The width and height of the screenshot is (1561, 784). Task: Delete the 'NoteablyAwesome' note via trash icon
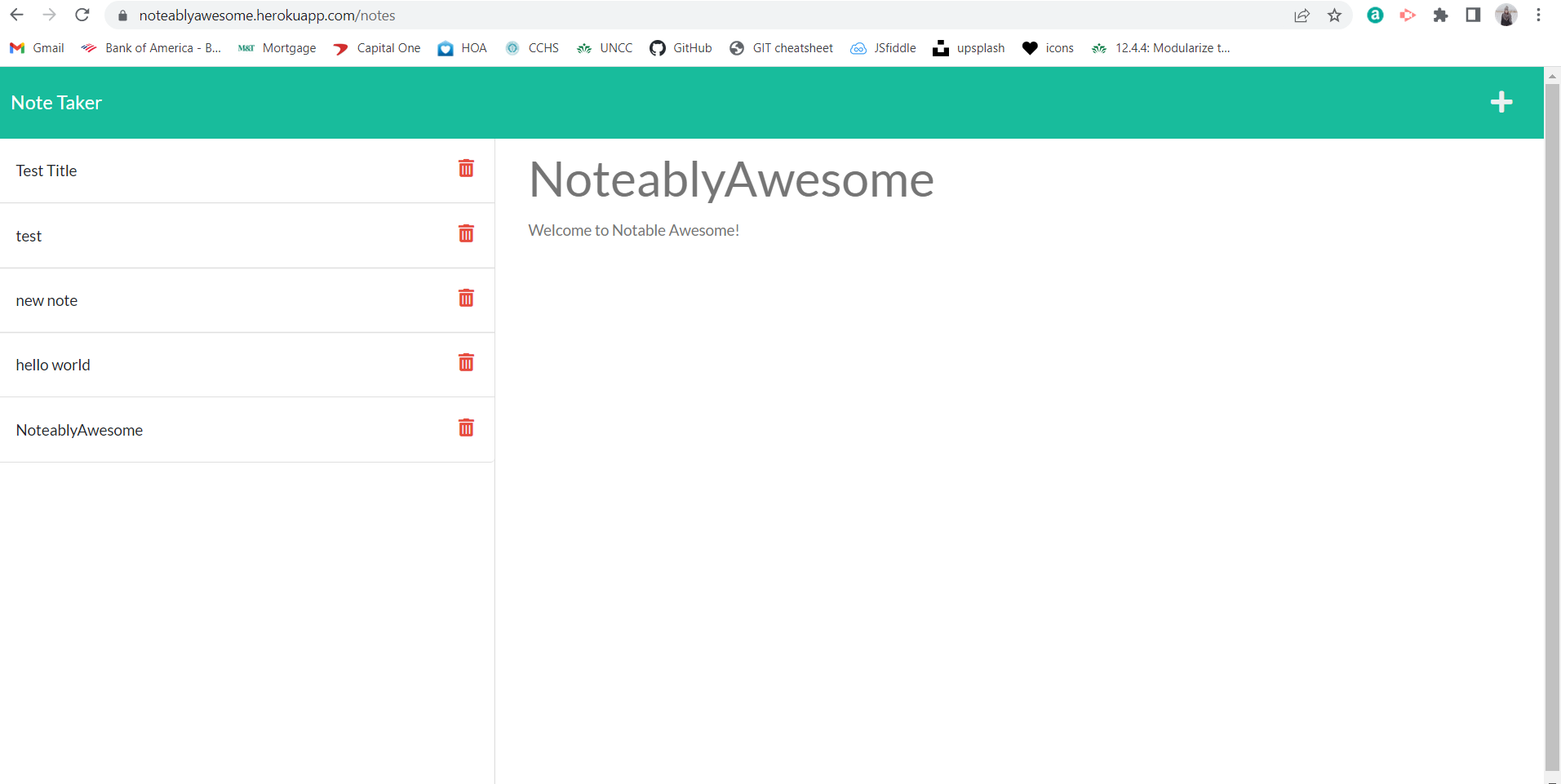tap(466, 427)
